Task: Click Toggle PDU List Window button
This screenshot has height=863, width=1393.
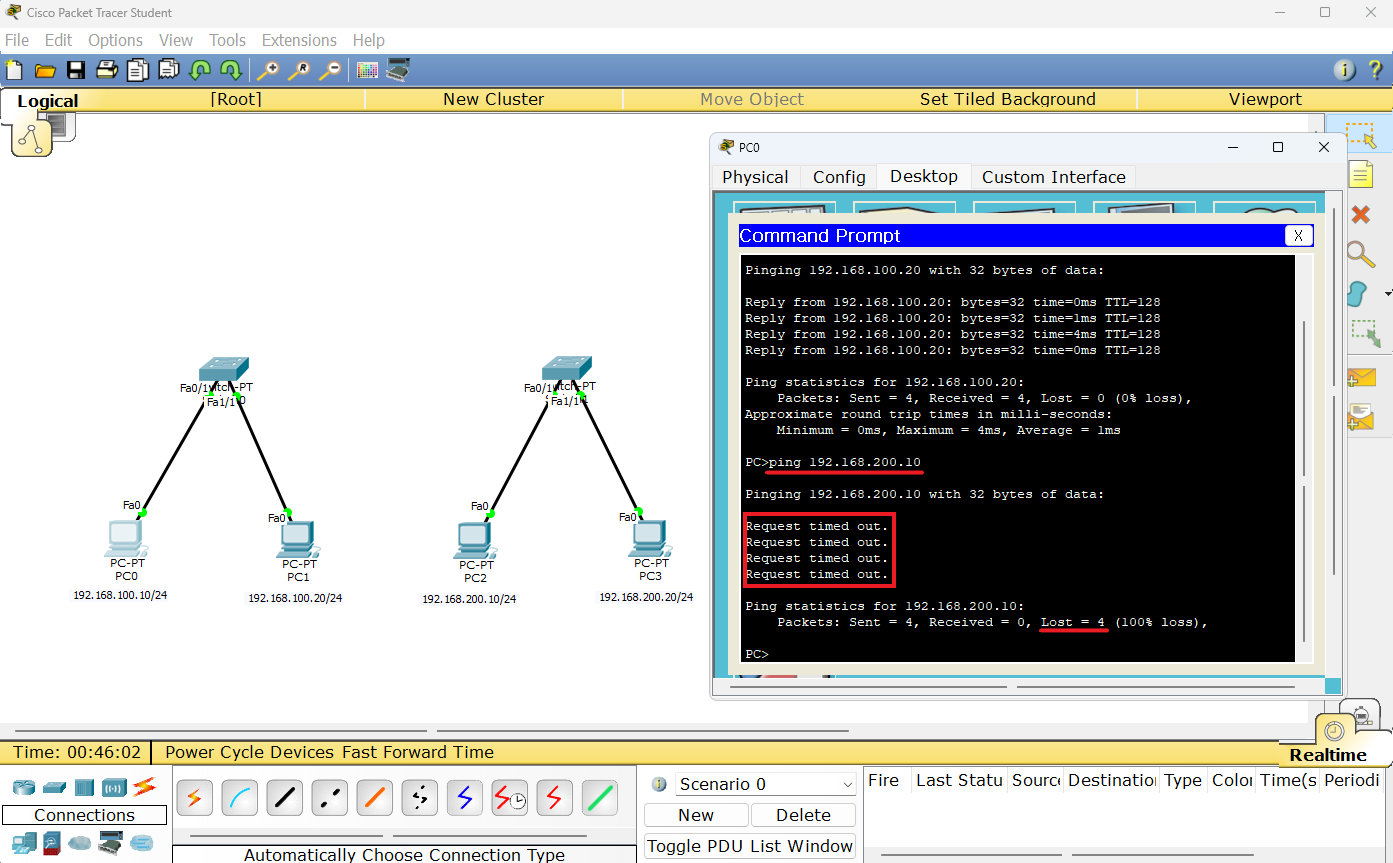Action: pos(750,846)
